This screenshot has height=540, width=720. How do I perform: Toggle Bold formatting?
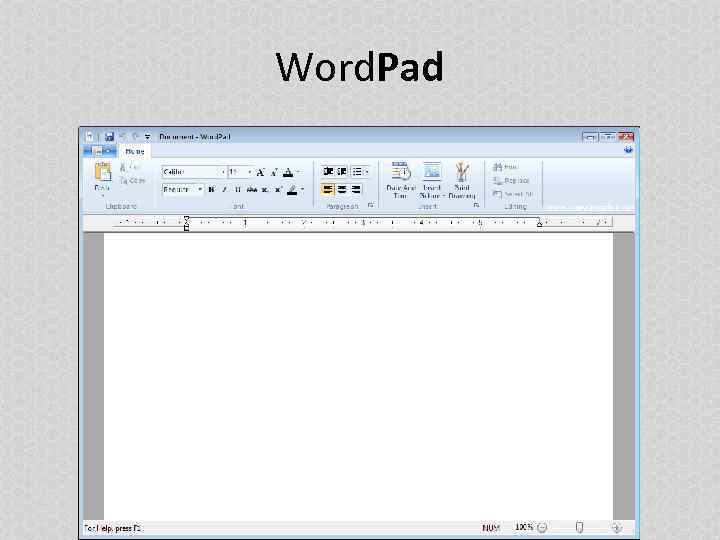click(x=211, y=189)
